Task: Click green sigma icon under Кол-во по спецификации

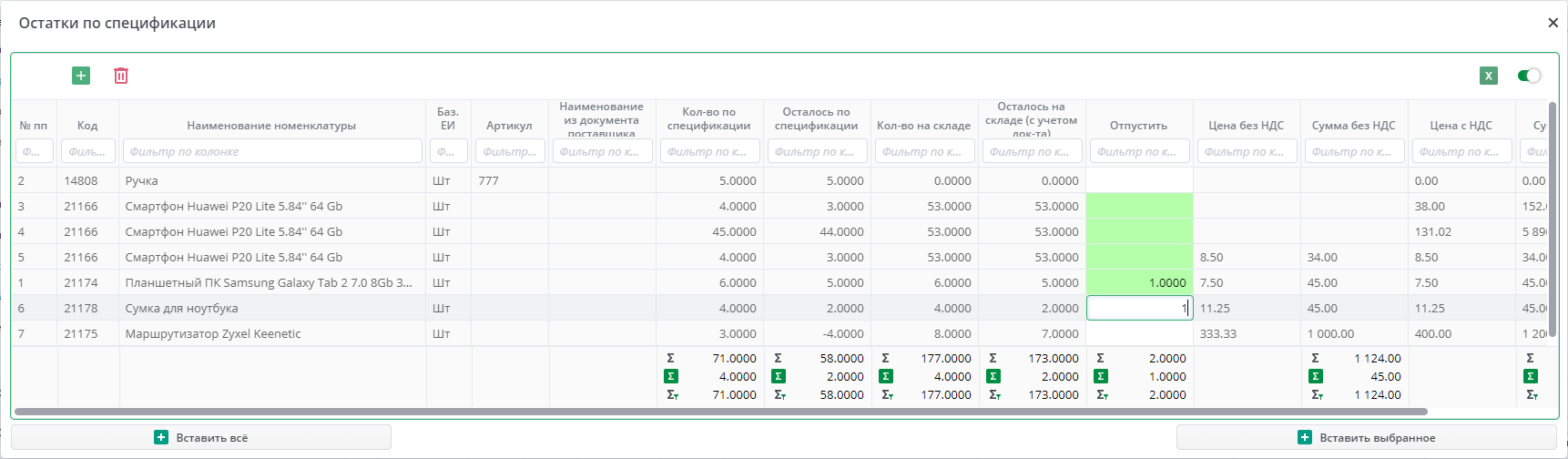Action: (x=671, y=376)
